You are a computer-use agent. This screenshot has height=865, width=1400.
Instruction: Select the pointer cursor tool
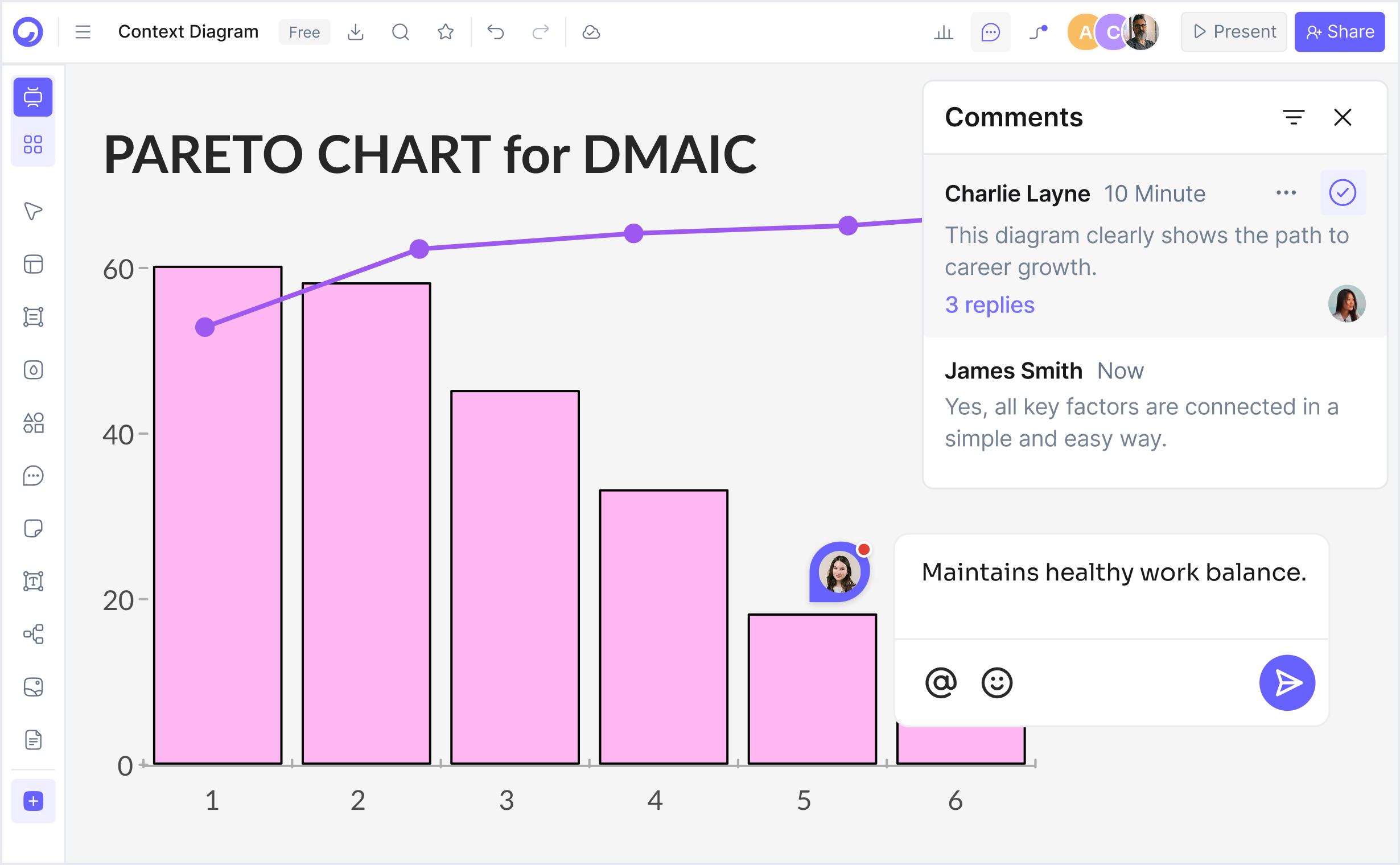(x=33, y=211)
